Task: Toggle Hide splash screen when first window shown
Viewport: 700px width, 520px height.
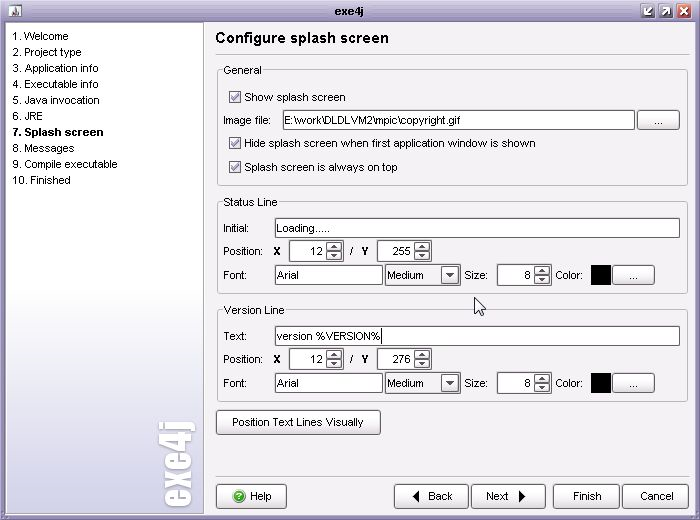Action: click(235, 143)
